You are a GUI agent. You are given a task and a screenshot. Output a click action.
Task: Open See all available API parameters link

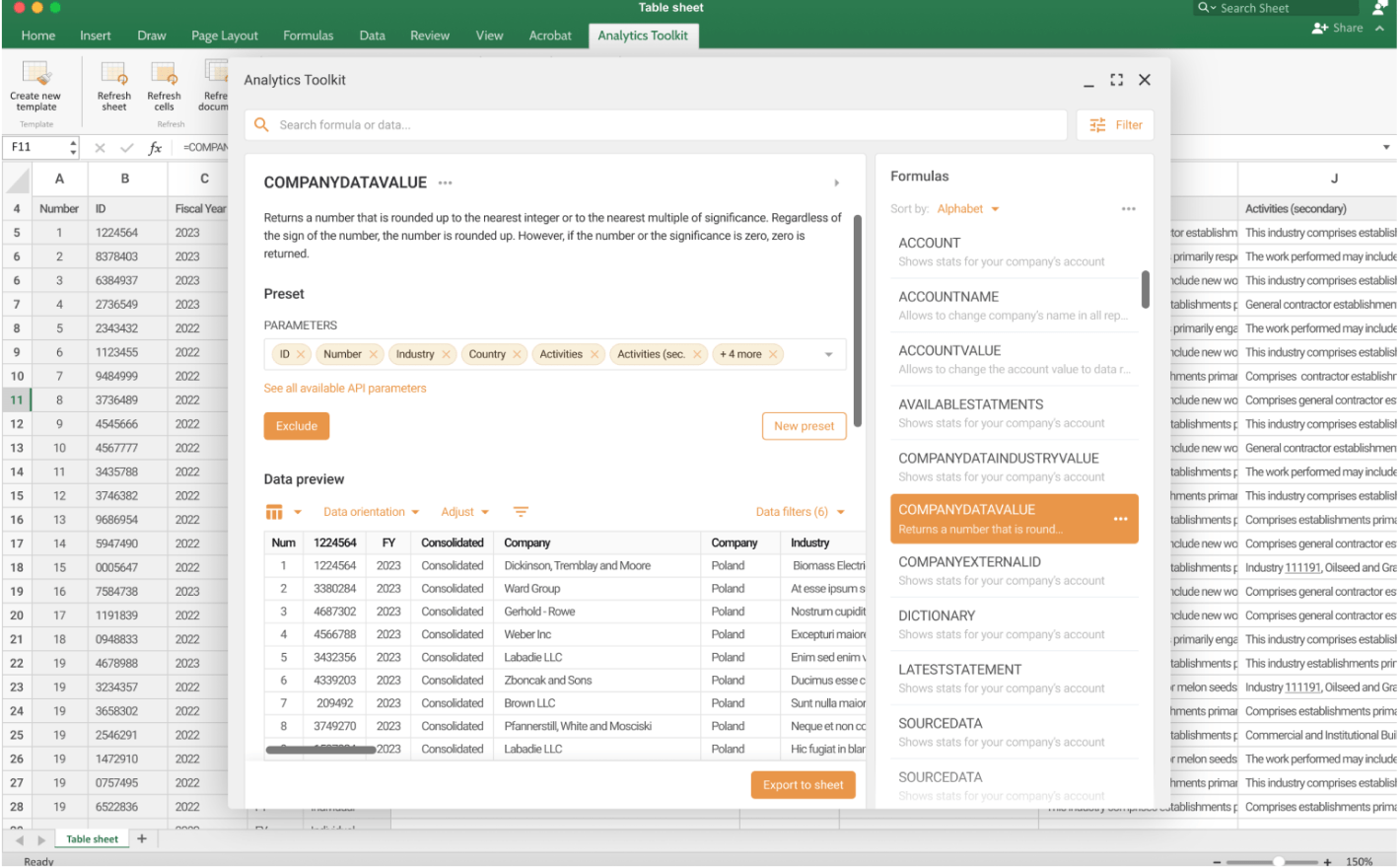pos(345,389)
